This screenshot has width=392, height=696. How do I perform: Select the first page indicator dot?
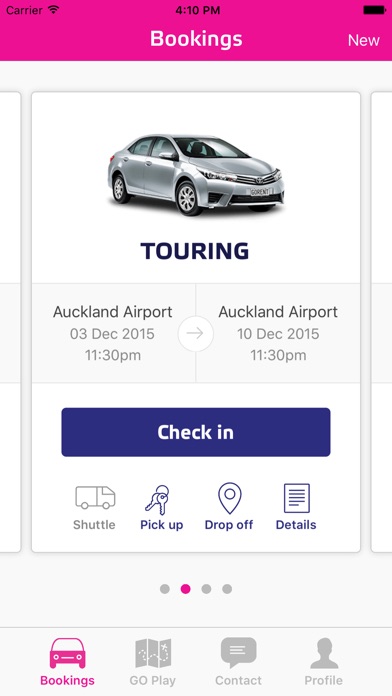pyautogui.click(x=165, y=589)
